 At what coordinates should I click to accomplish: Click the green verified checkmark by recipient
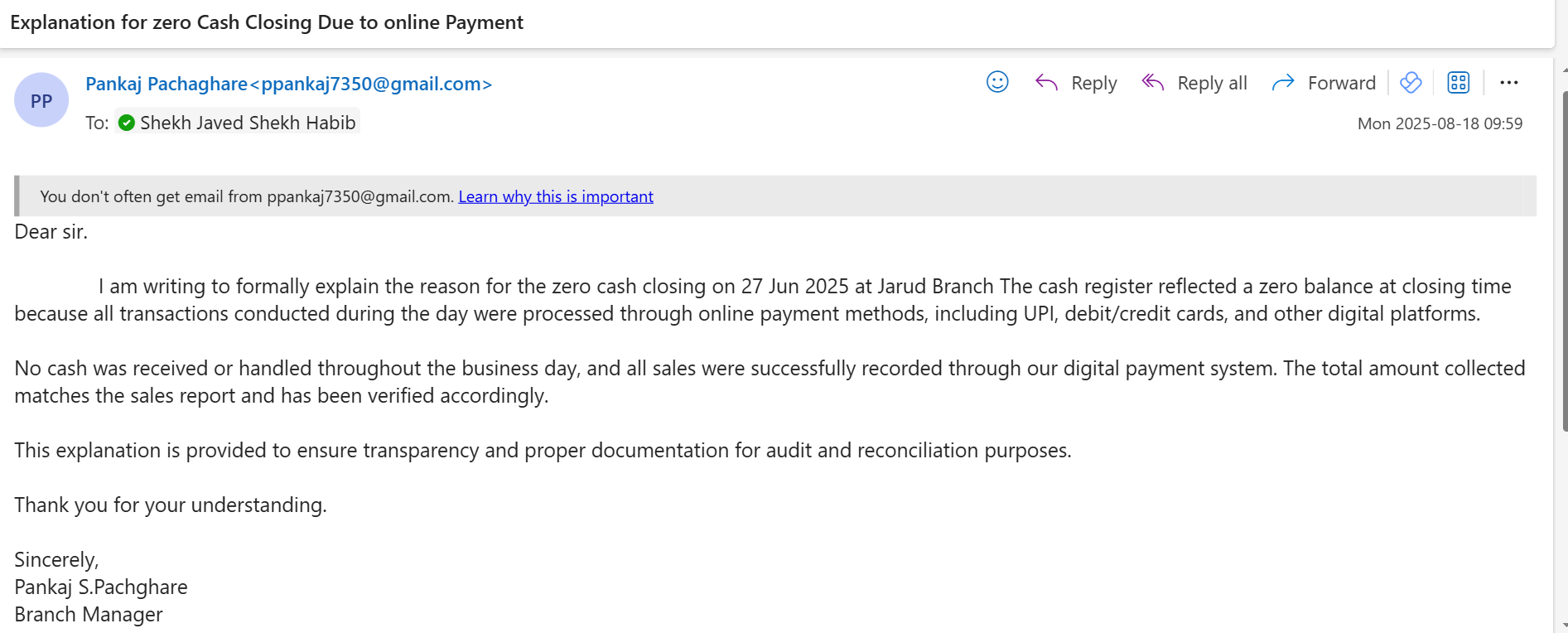127,123
